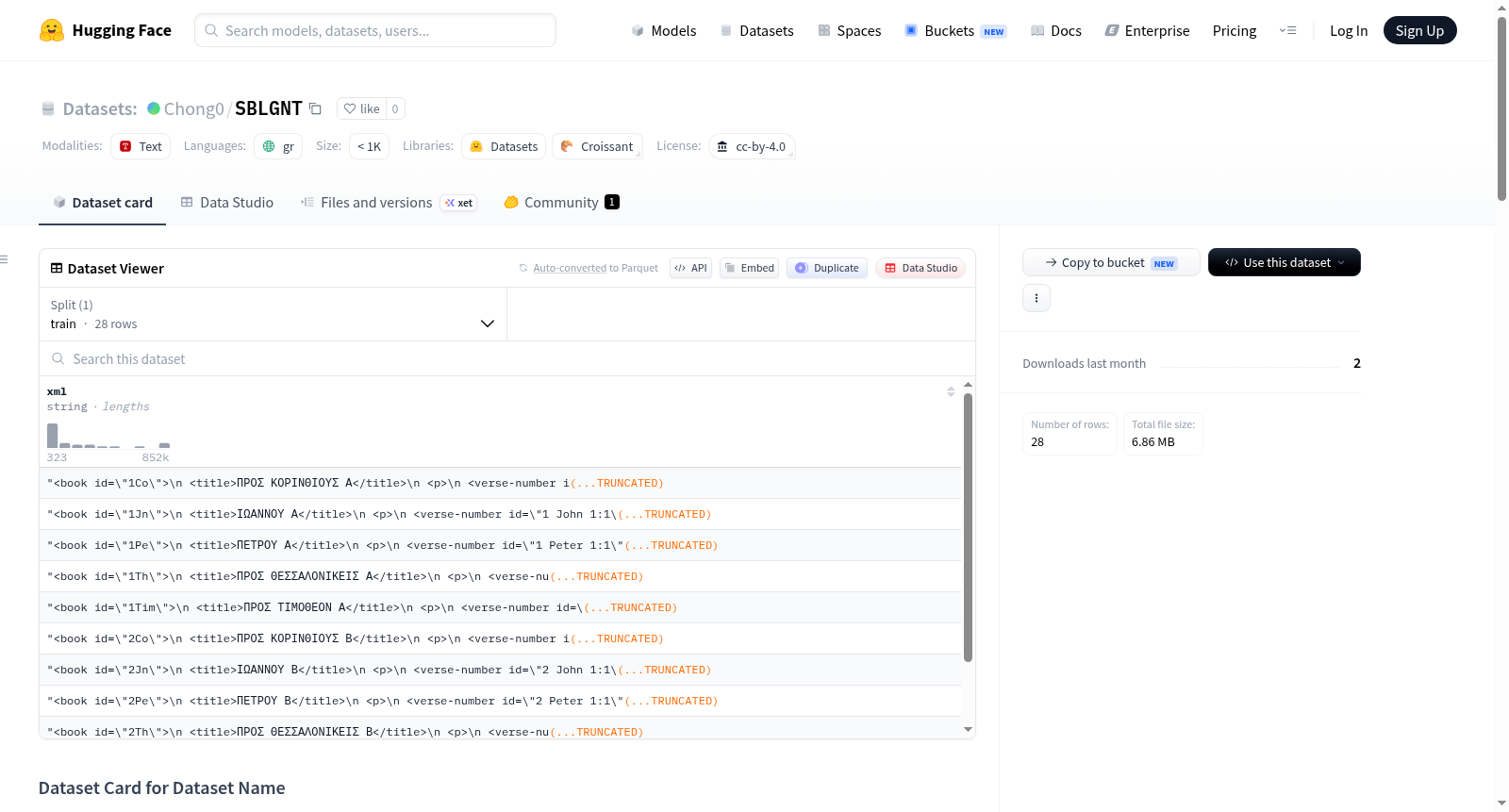
Task: Click the Total file size 6.86 MB box
Action: click(x=1163, y=434)
